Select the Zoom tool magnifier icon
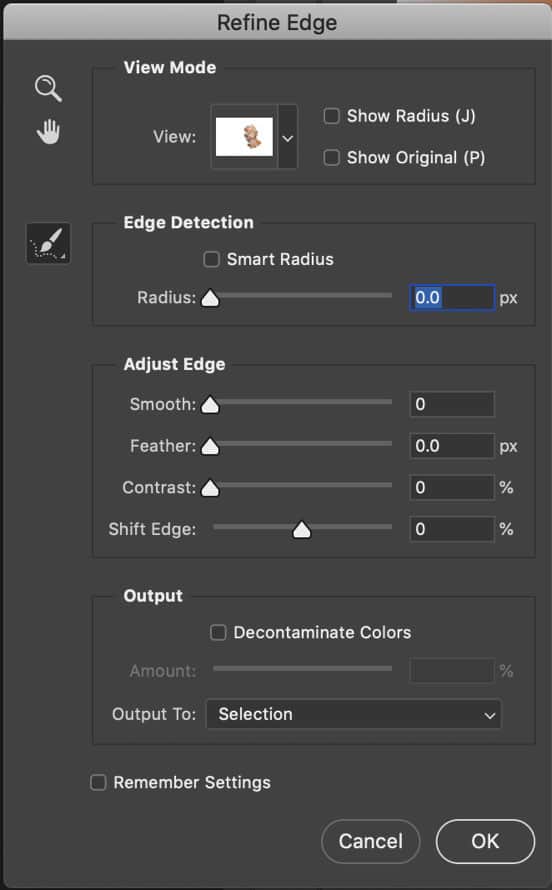 [x=48, y=89]
